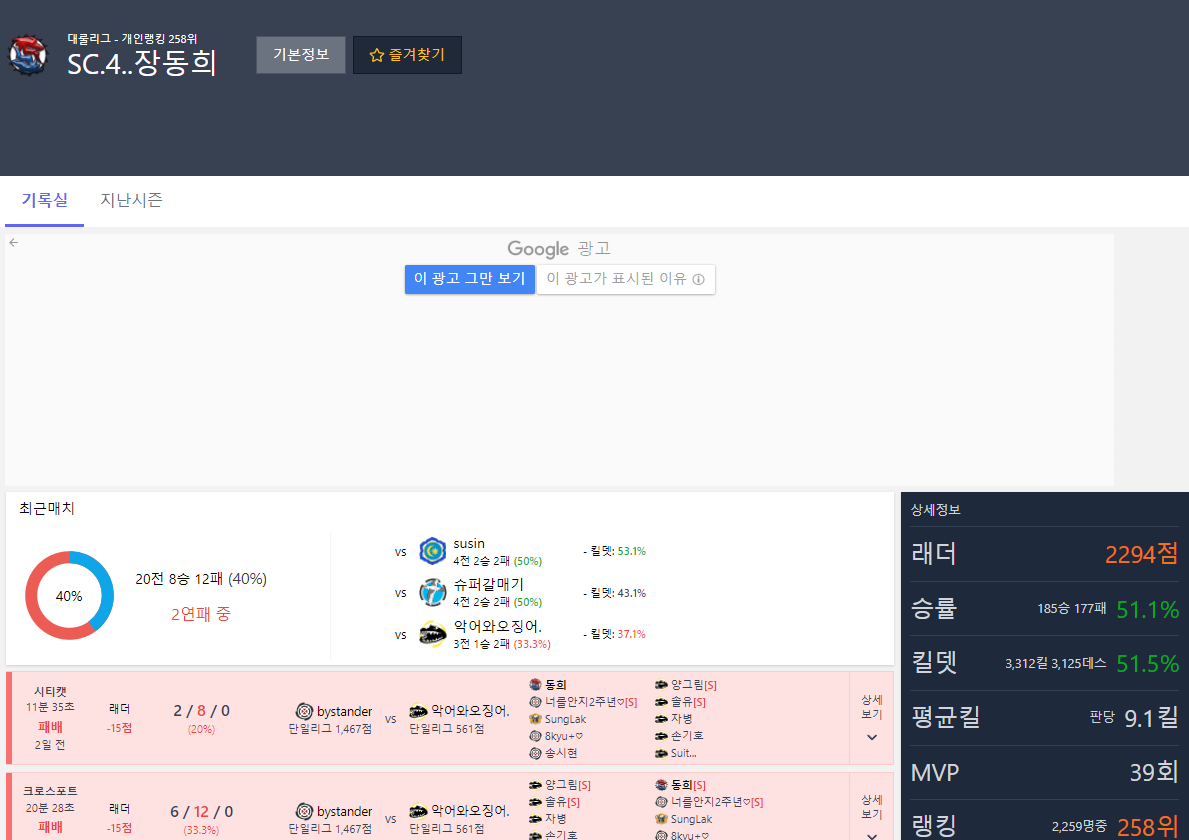Image resolution: width=1189 pixels, height=840 pixels.
Task: Click the blue 이 광고 그만 보기 button
Action: 469,279
